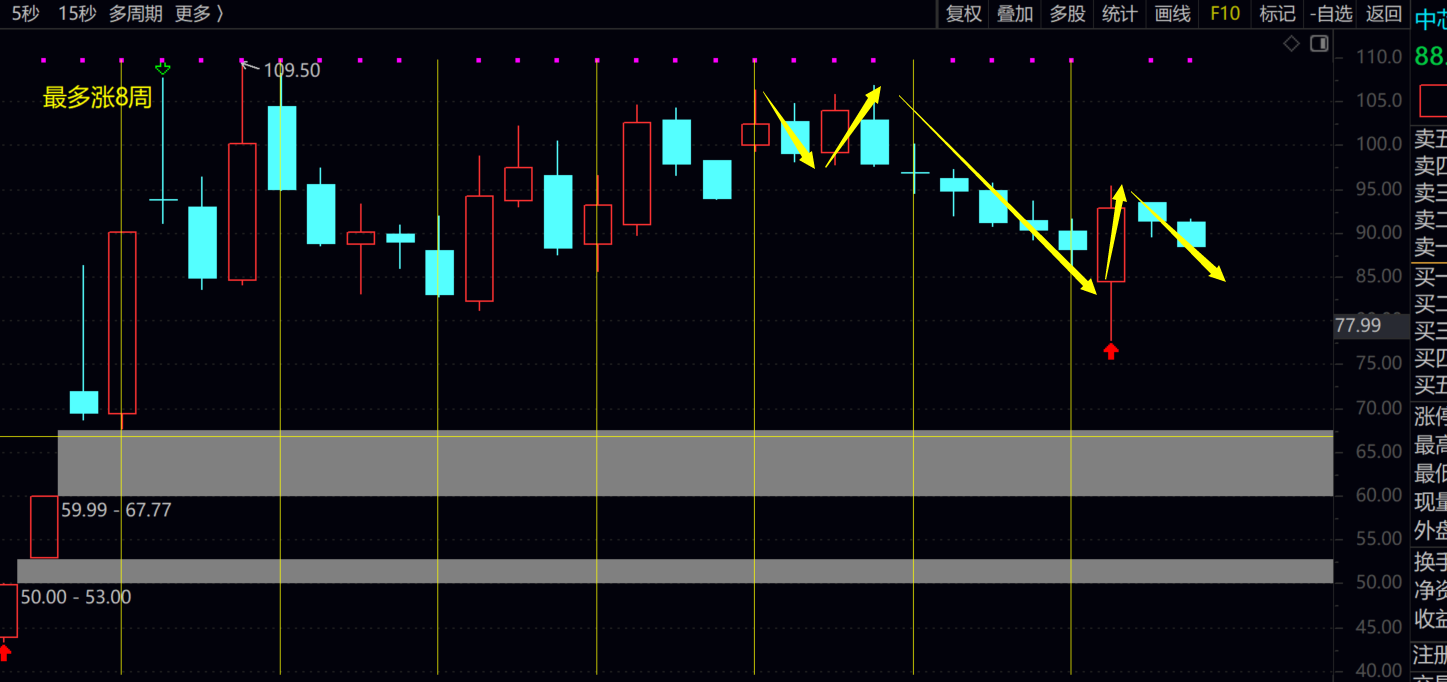
Task: Toggle -自选 to remove from watchlist
Action: (1331, 13)
